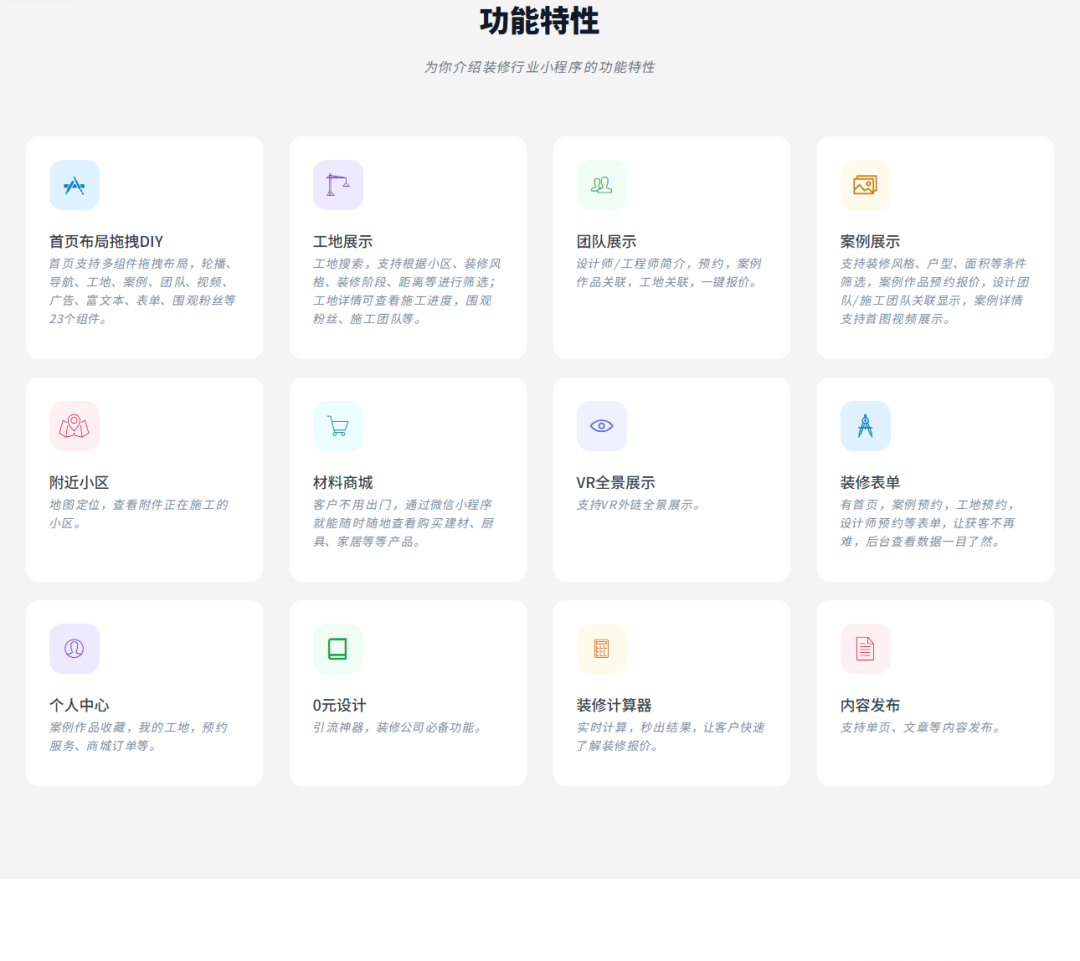Click the green people icon for 团队展示
This screenshot has height=961, width=1080.
click(602, 185)
